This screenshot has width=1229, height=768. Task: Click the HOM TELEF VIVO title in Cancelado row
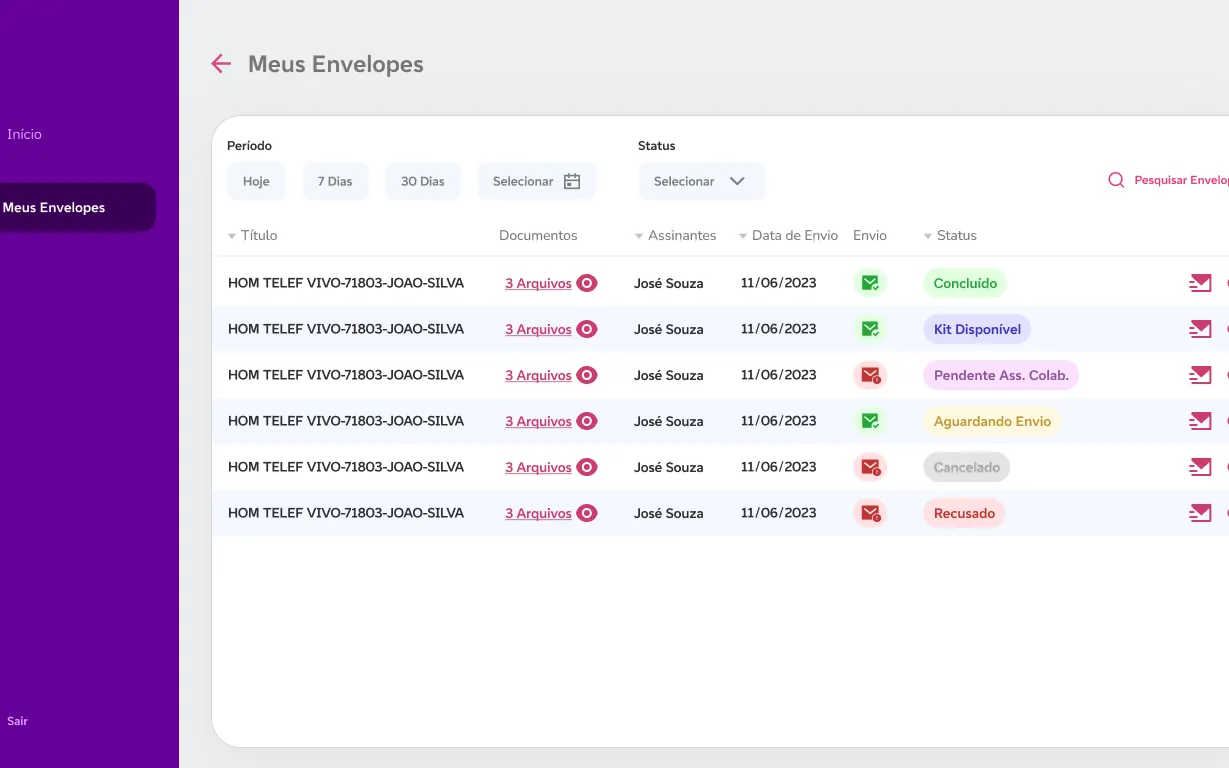(x=346, y=467)
